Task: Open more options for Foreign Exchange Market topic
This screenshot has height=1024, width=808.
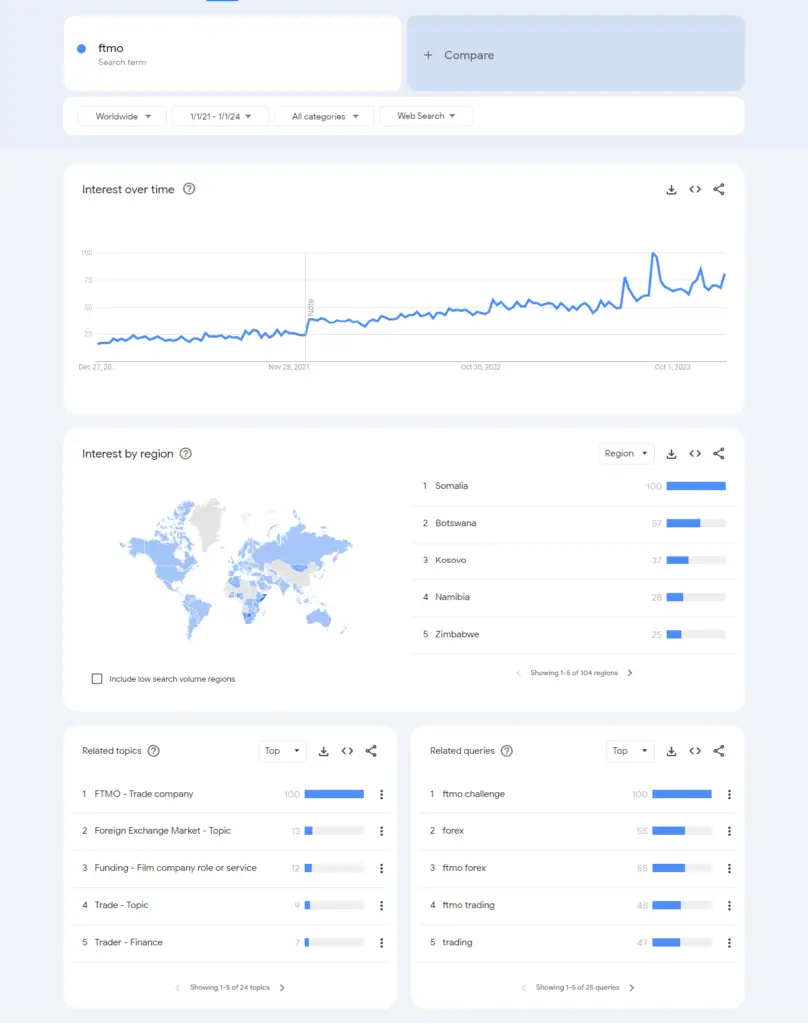Action: point(381,831)
